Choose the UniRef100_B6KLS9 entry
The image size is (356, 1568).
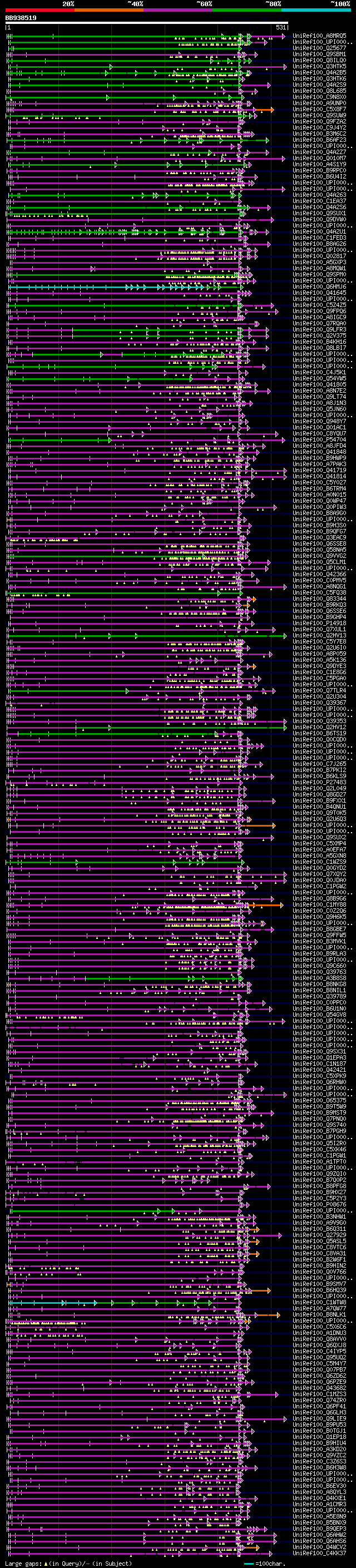[319, 775]
